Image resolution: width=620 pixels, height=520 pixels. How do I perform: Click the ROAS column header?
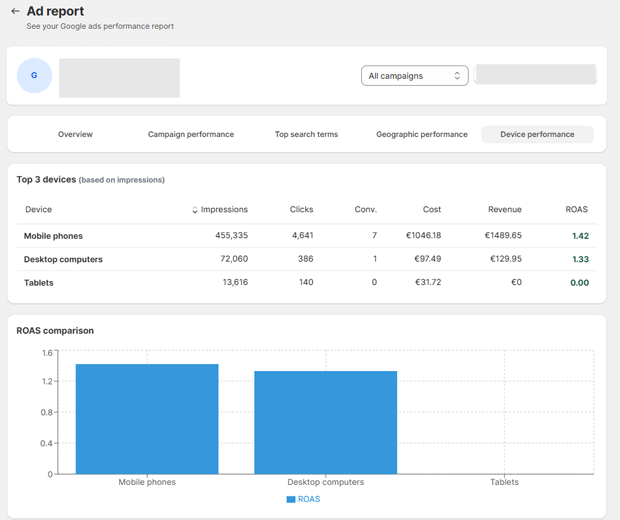coord(576,210)
